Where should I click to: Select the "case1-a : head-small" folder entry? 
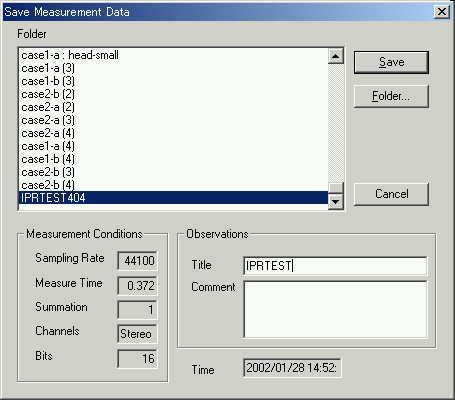173,55
